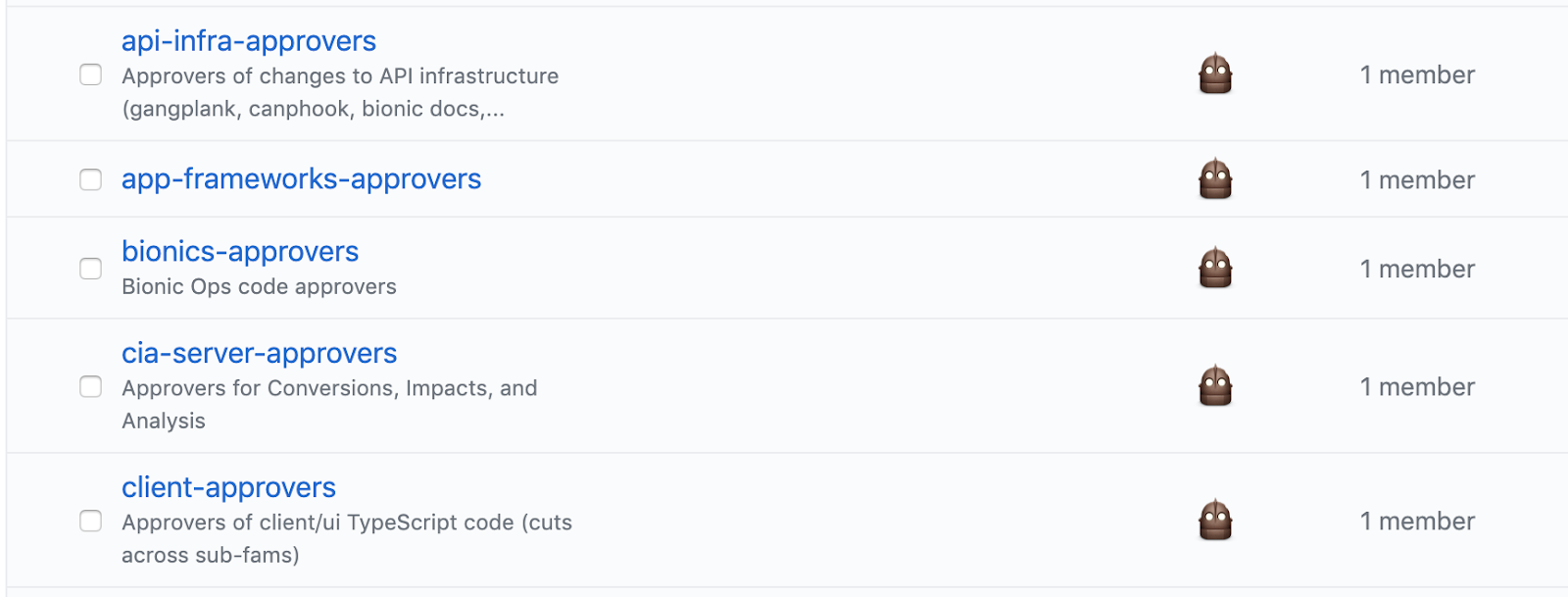Tick the checkbox beside client-approvers
The height and width of the screenshot is (597, 1568).
click(x=90, y=522)
